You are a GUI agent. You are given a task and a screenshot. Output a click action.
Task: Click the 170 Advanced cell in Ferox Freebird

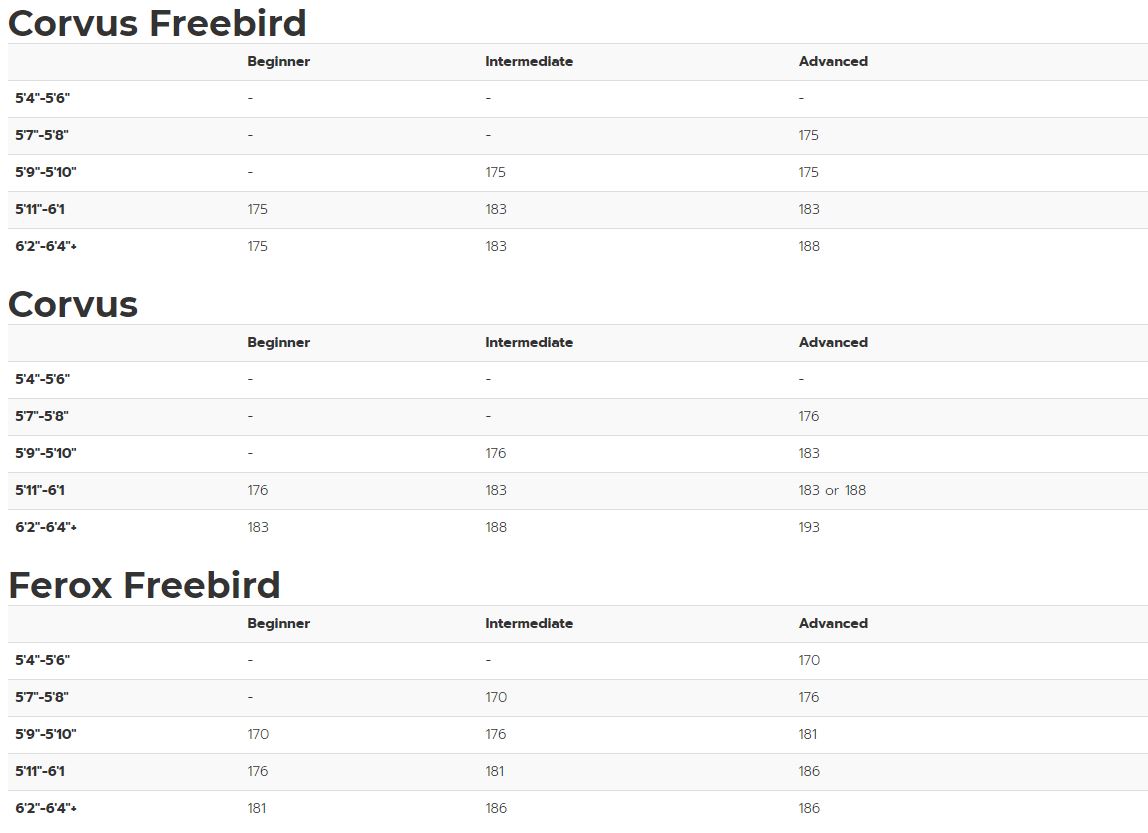coord(809,660)
